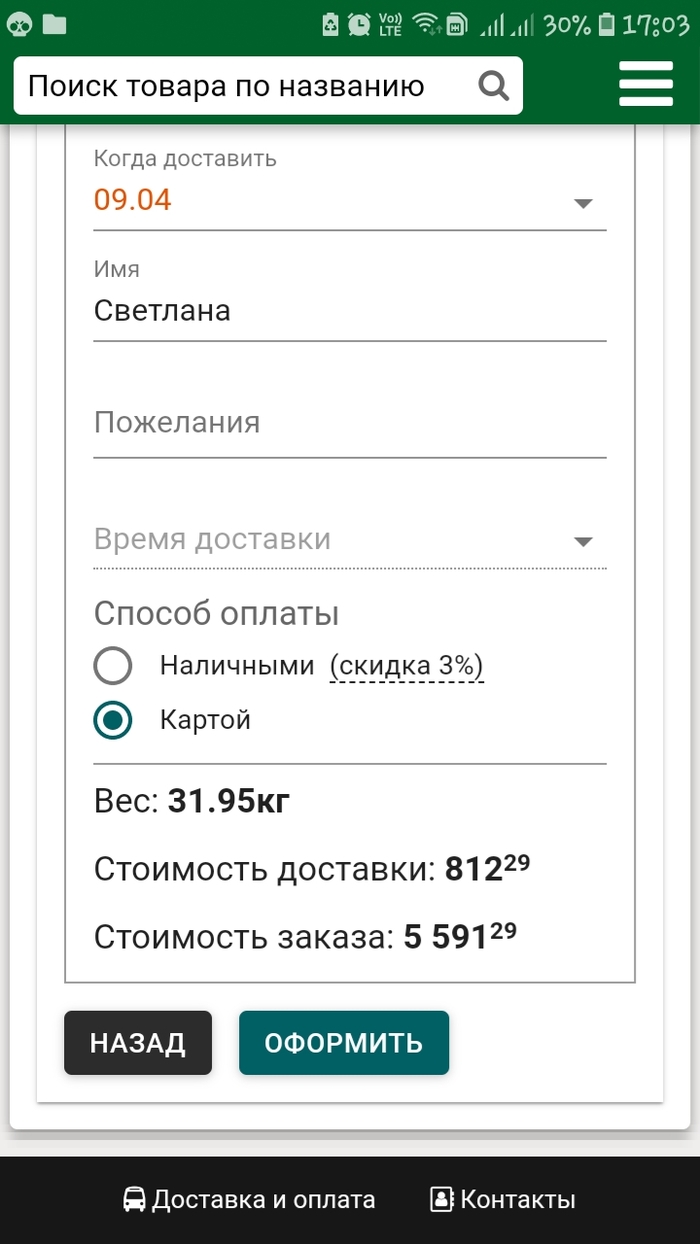Open the Доставка и оплата page
700x1244 pixels.
(263, 1199)
